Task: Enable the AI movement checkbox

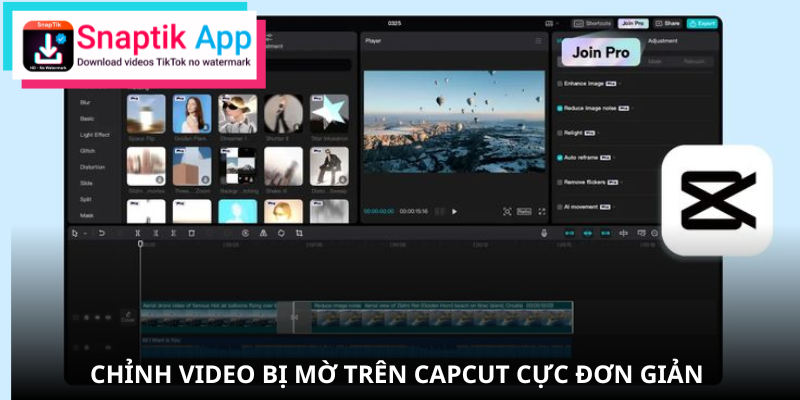Action: tap(560, 207)
